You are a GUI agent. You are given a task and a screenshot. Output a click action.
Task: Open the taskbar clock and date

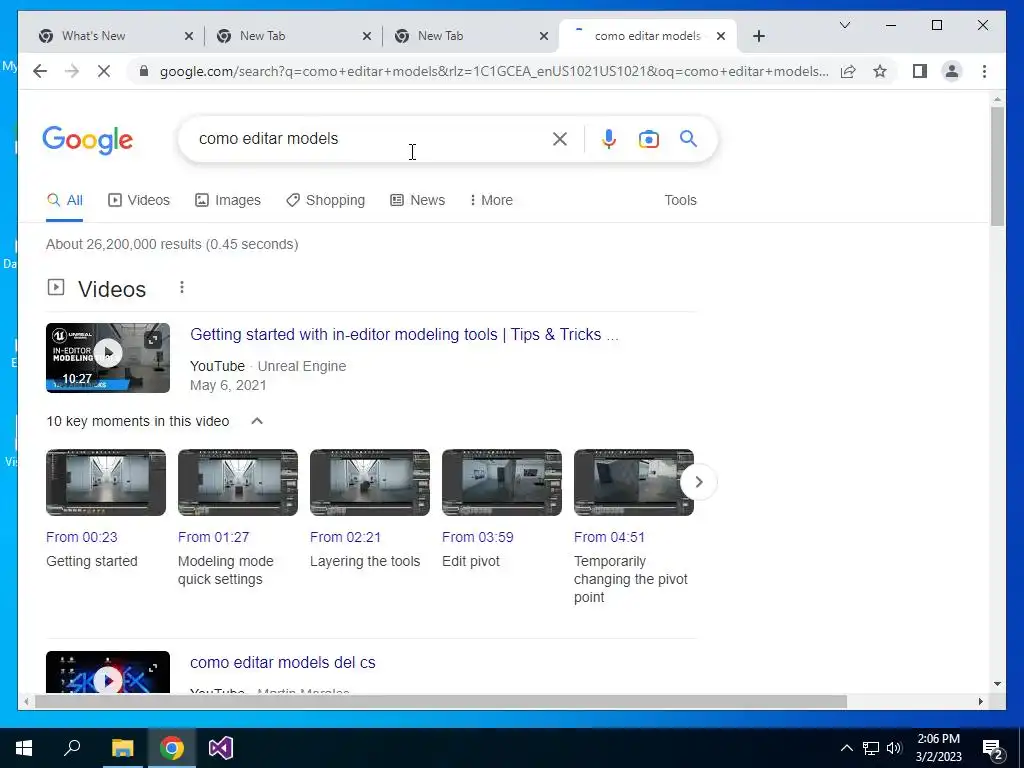click(x=938, y=748)
